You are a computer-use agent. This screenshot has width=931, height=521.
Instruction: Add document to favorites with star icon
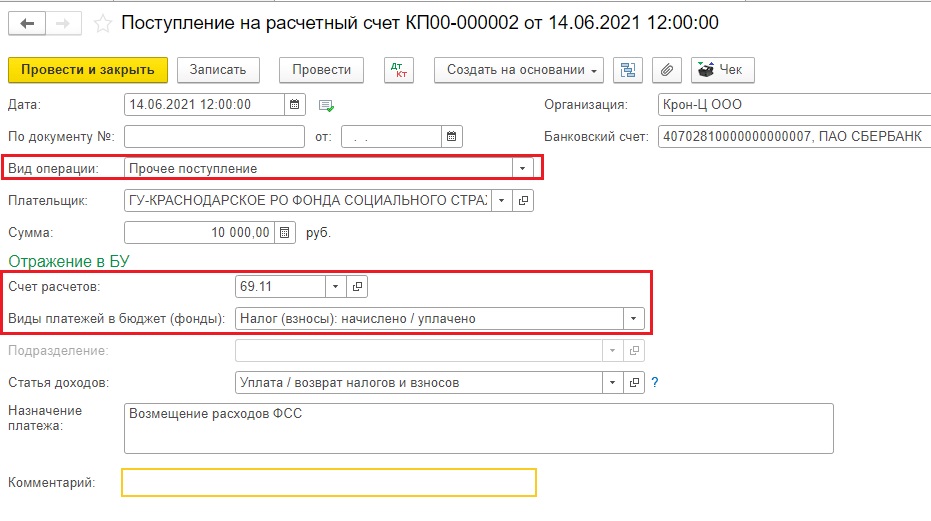(102, 23)
